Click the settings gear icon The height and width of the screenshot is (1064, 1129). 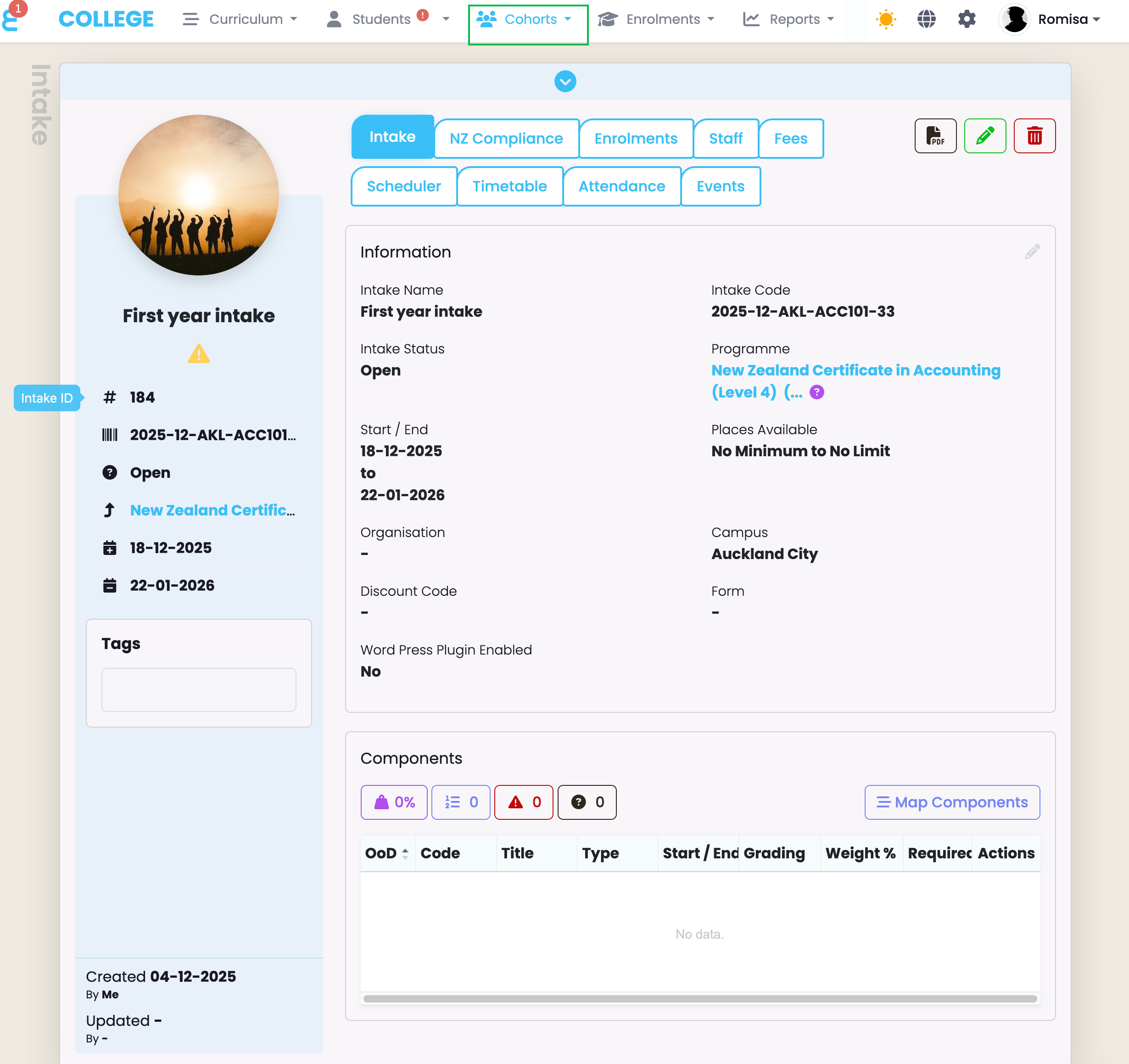966,19
